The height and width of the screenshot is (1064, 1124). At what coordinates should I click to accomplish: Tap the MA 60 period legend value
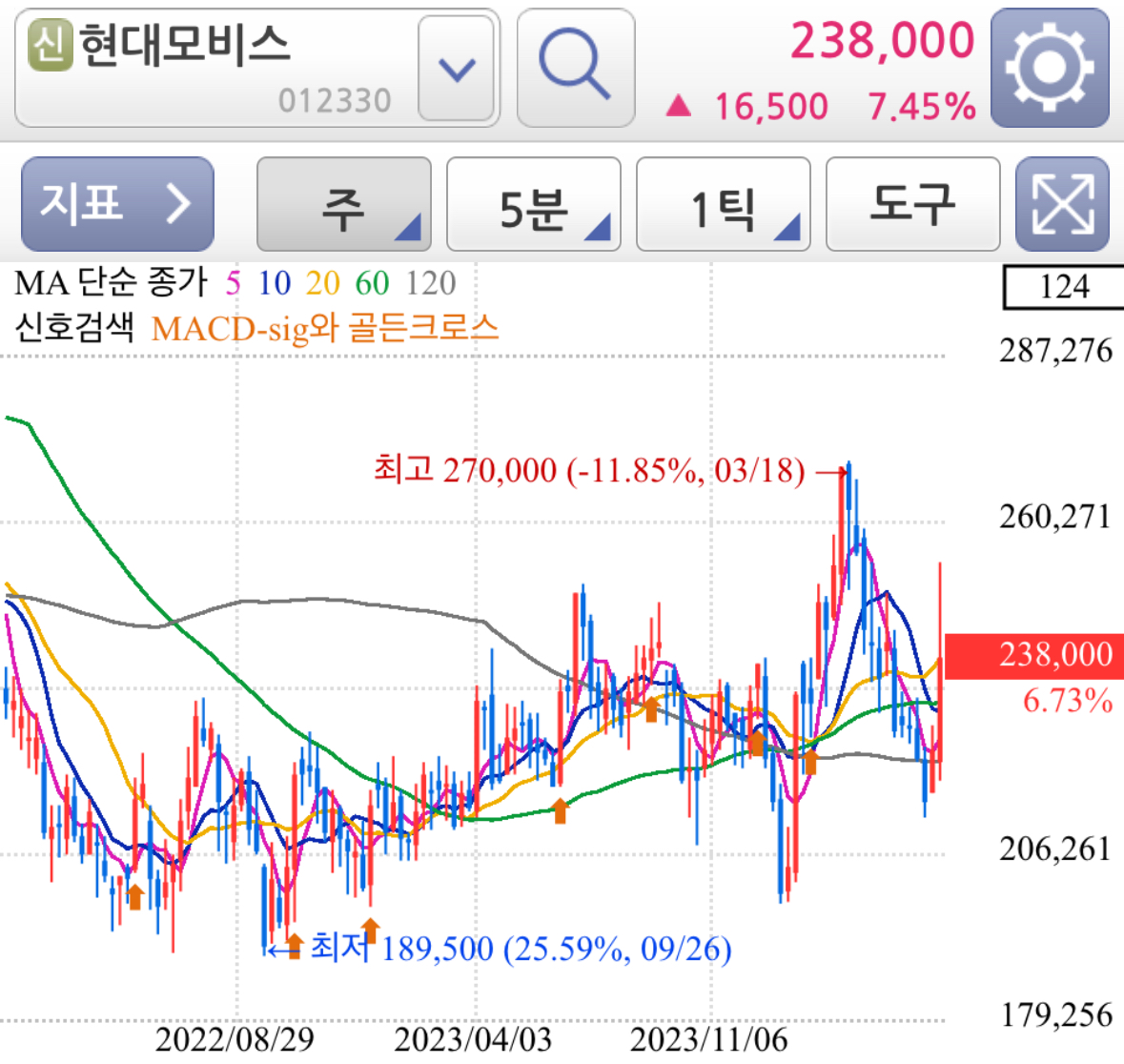(372, 283)
